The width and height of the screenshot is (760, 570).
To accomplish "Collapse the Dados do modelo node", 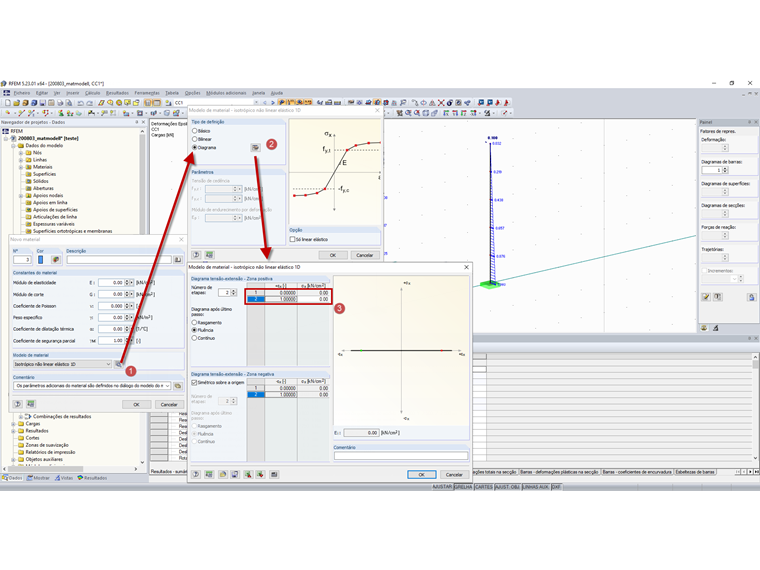I will click(x=14, y=145).
